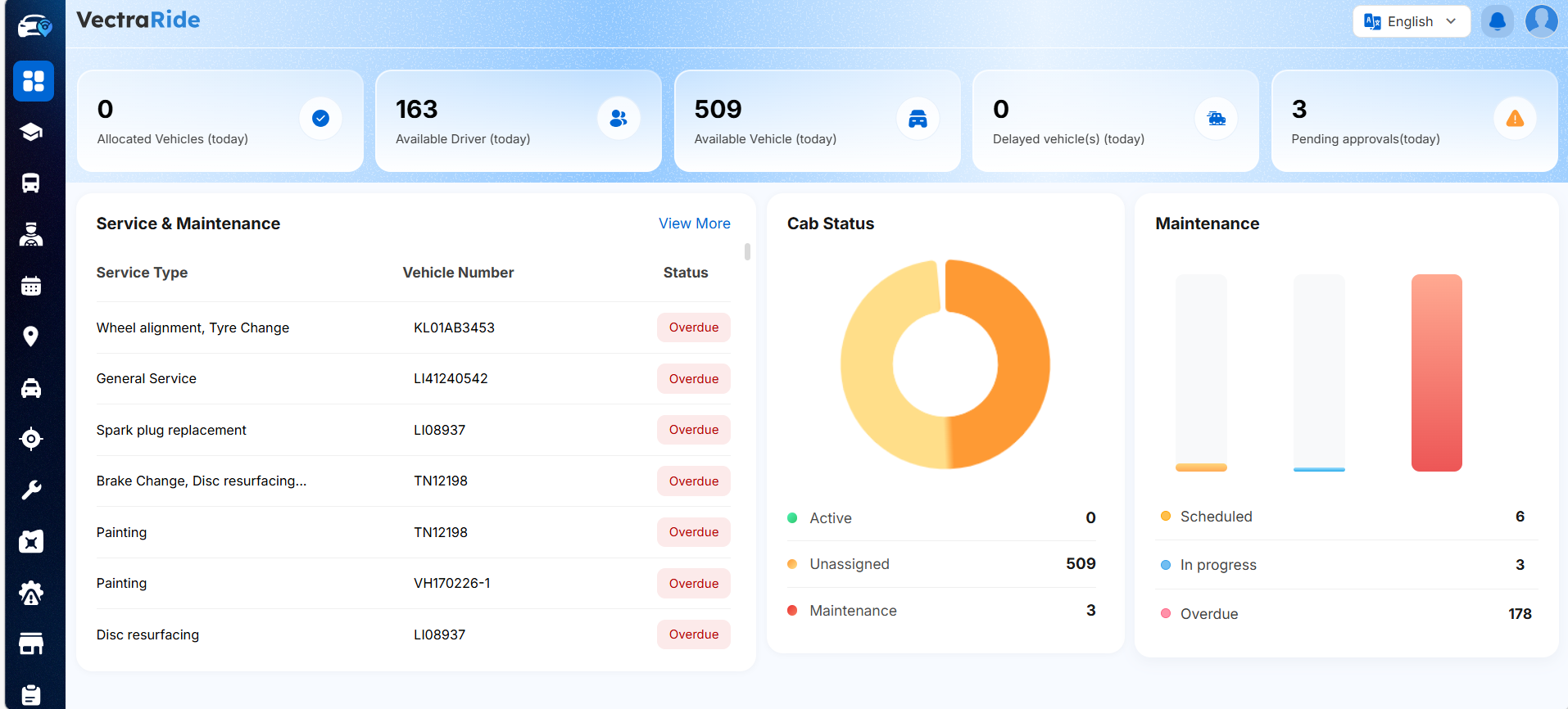Click Overdue status for LI41240542

[x=694, y=379]
